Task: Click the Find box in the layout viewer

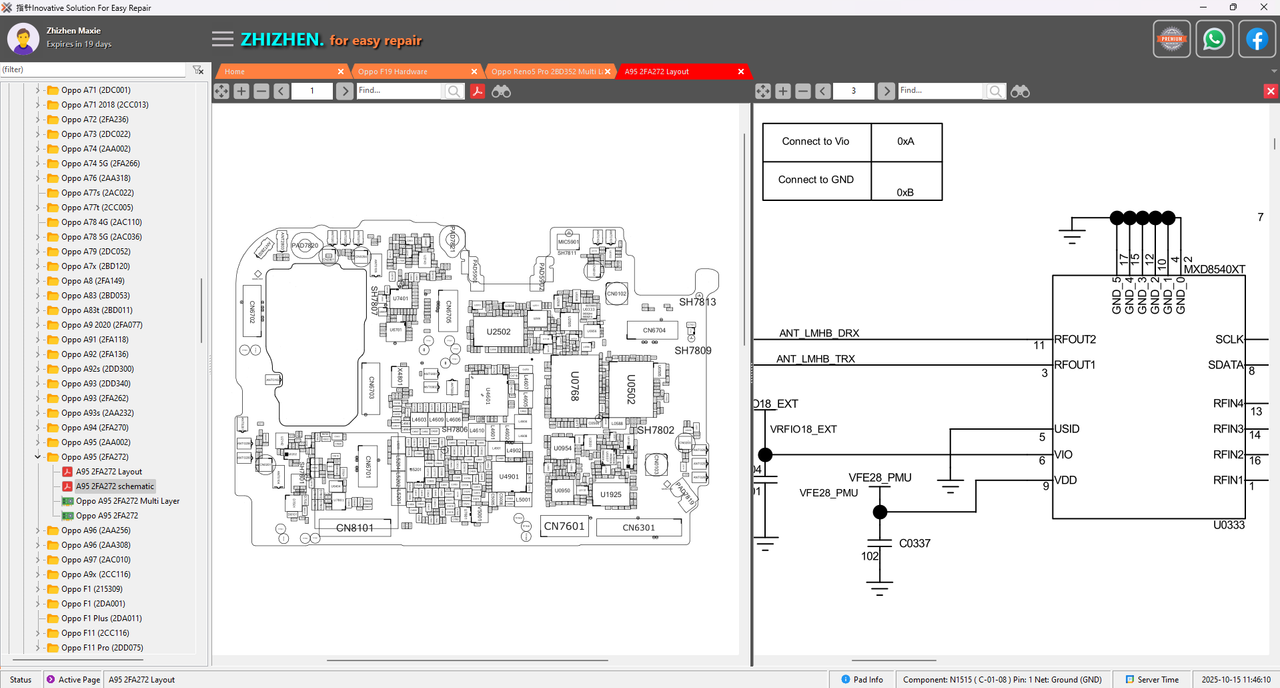Action: coord(399,91)
